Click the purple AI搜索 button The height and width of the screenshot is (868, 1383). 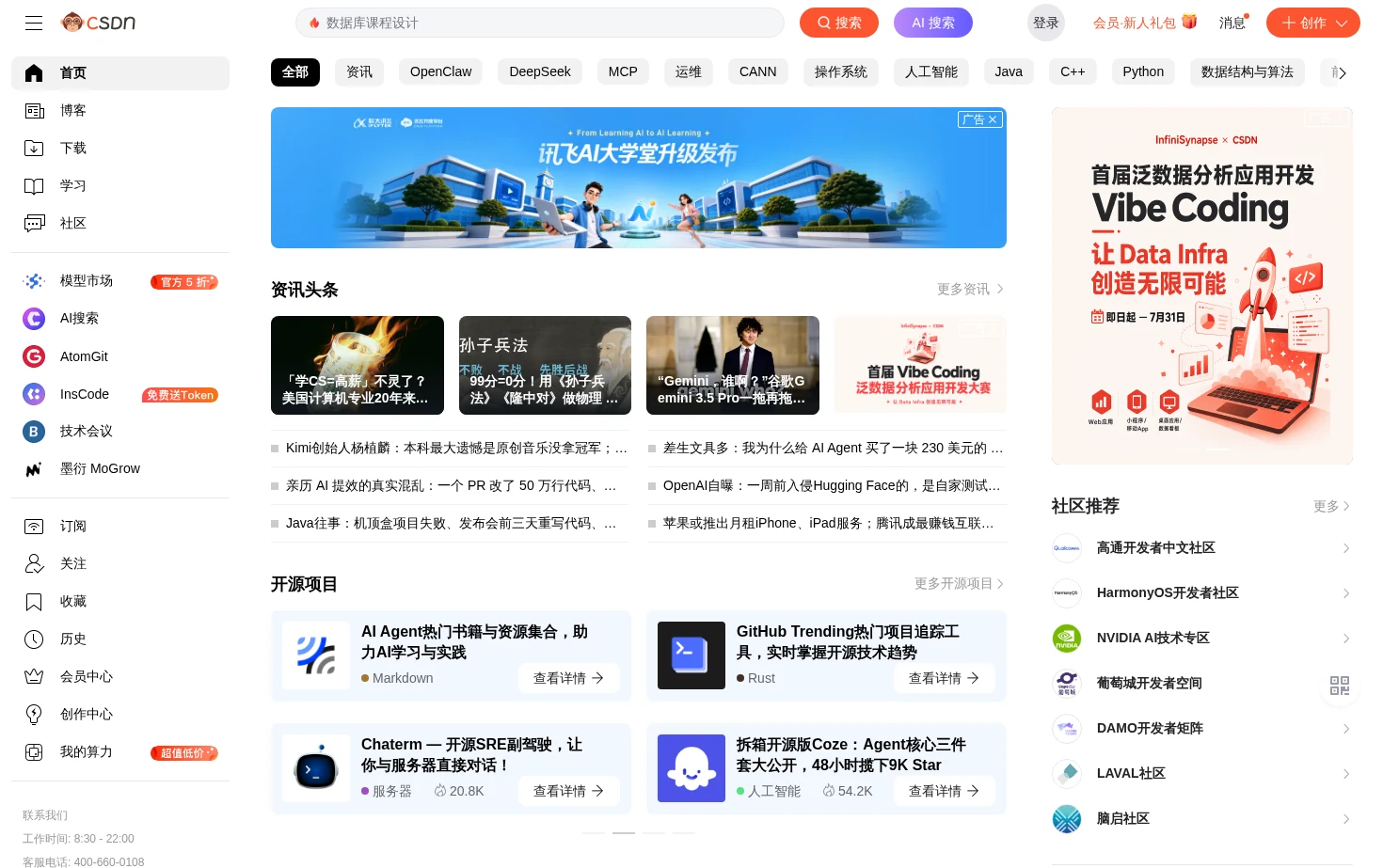tap(933, 23)
